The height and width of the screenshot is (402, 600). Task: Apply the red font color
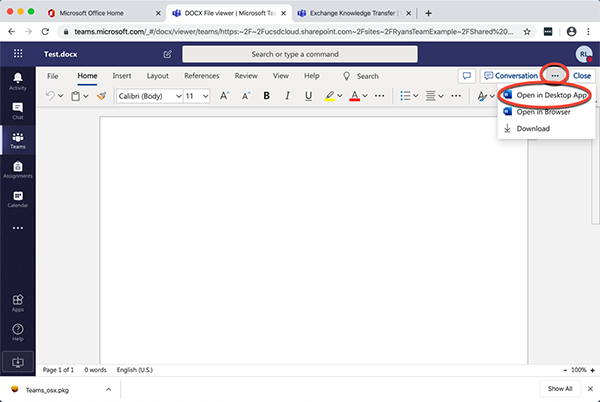[355, 96]
